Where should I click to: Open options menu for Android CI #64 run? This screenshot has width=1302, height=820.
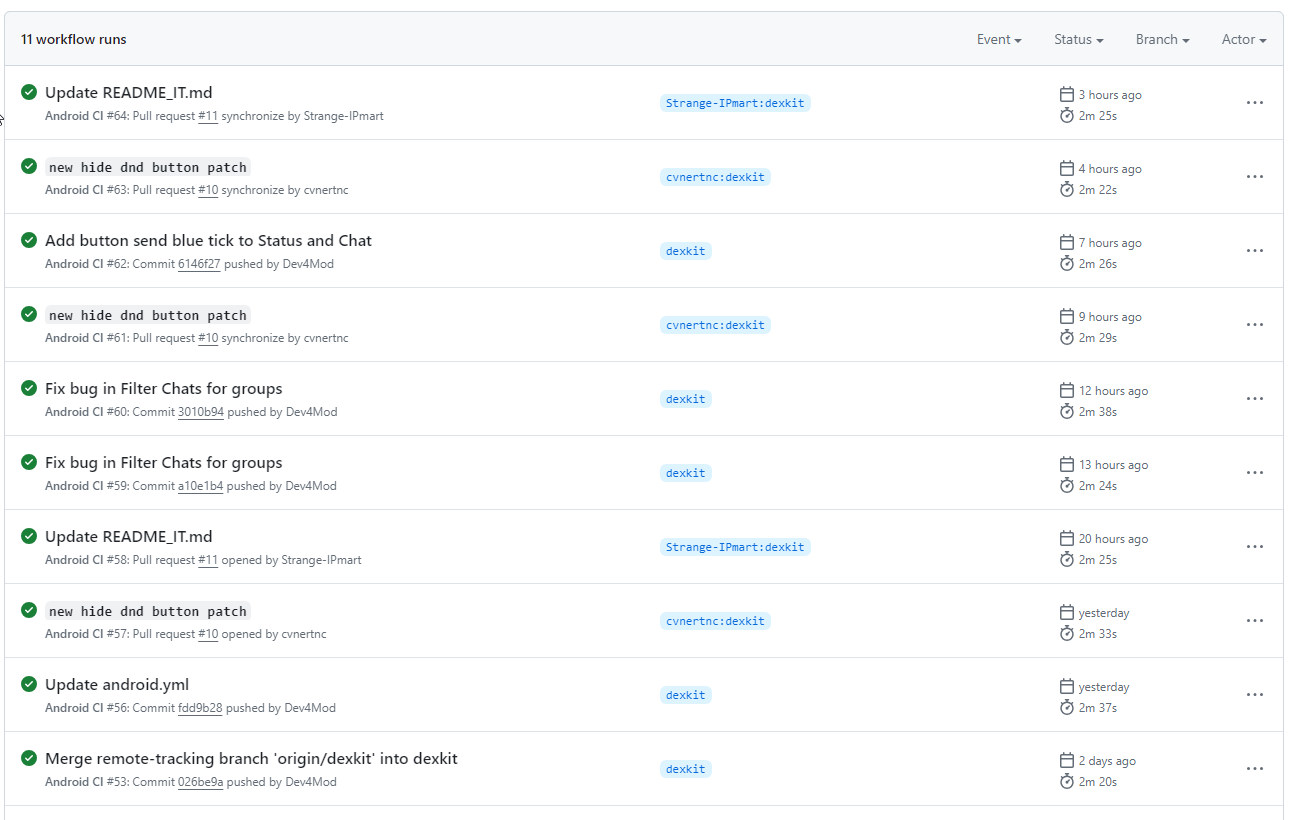(x=1254, y=103)
